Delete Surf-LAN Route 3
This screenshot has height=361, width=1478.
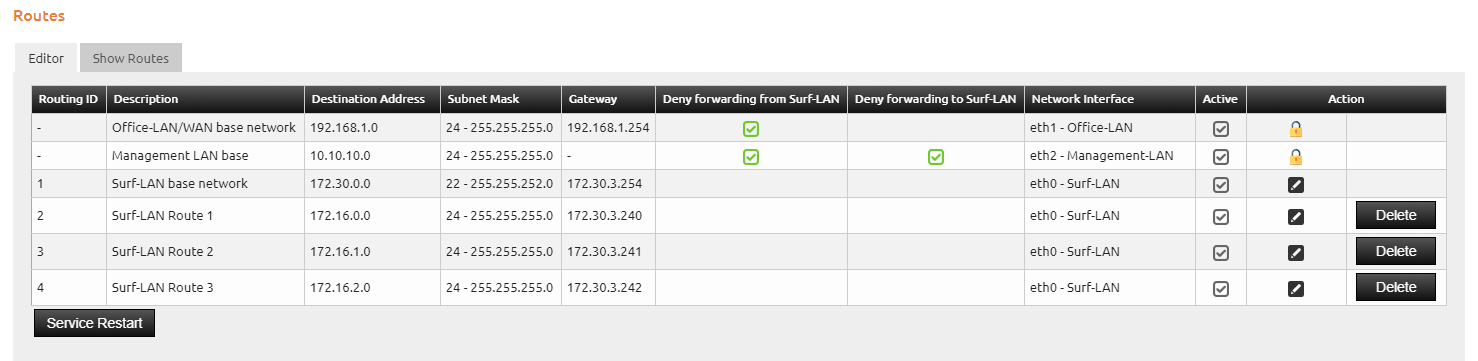(x=1396, y=287)
